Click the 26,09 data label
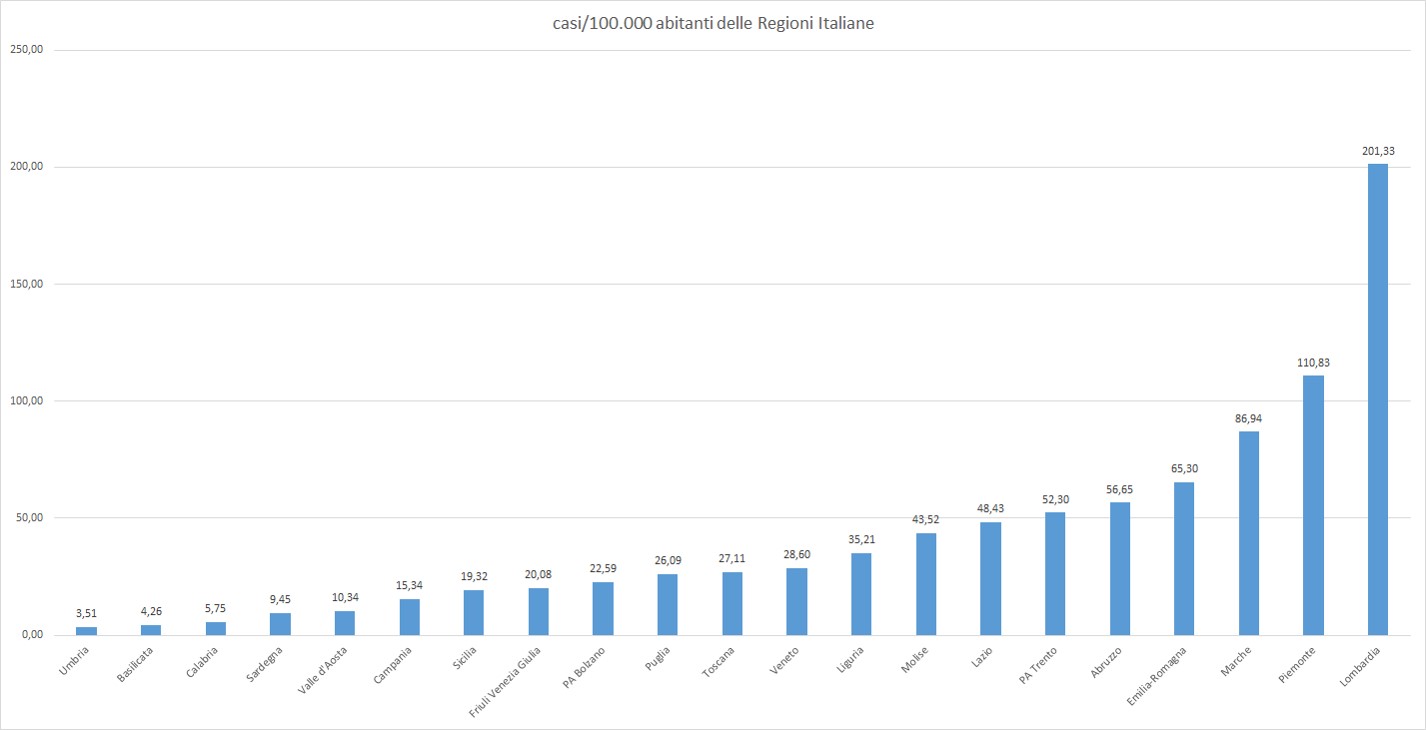 pyautogui.click(x=667, y=561)
